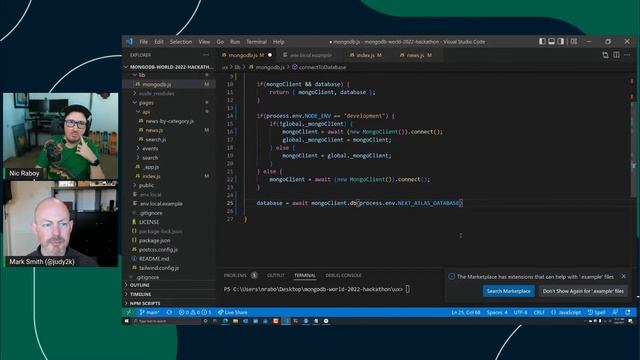The height and width of the screenshot is (360, 640).
Task: Expand the Outline section
Action: point(169,285)
